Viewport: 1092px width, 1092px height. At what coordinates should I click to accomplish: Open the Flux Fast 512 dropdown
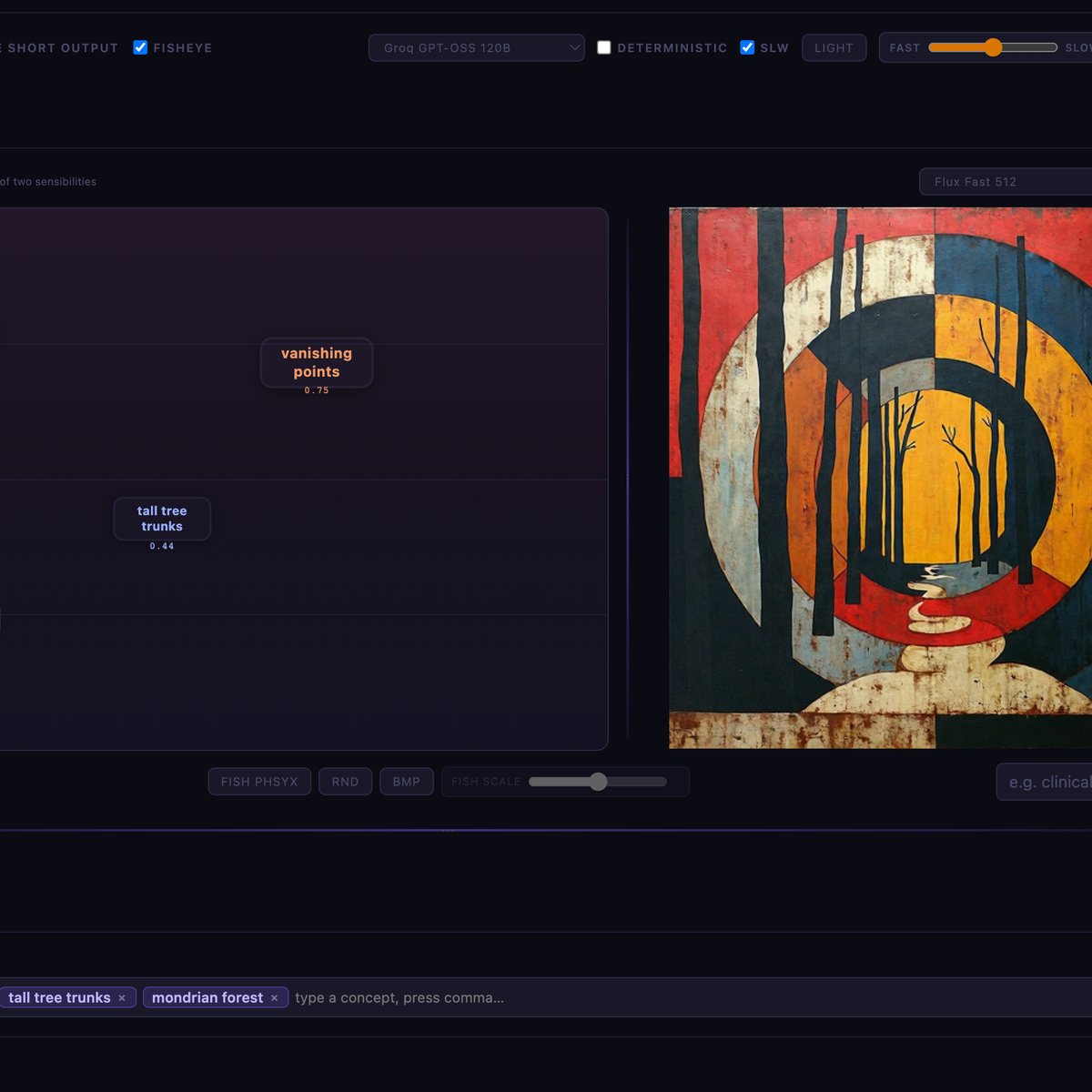coord(1006,181)
